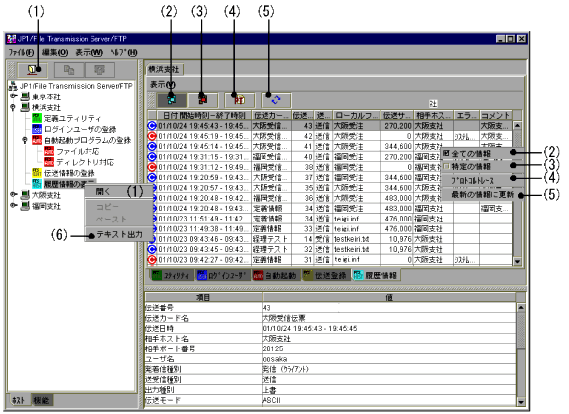
Task: Click the 大阪支社 host computer icon
Action: pyautogui.click(x=25, y=195)
